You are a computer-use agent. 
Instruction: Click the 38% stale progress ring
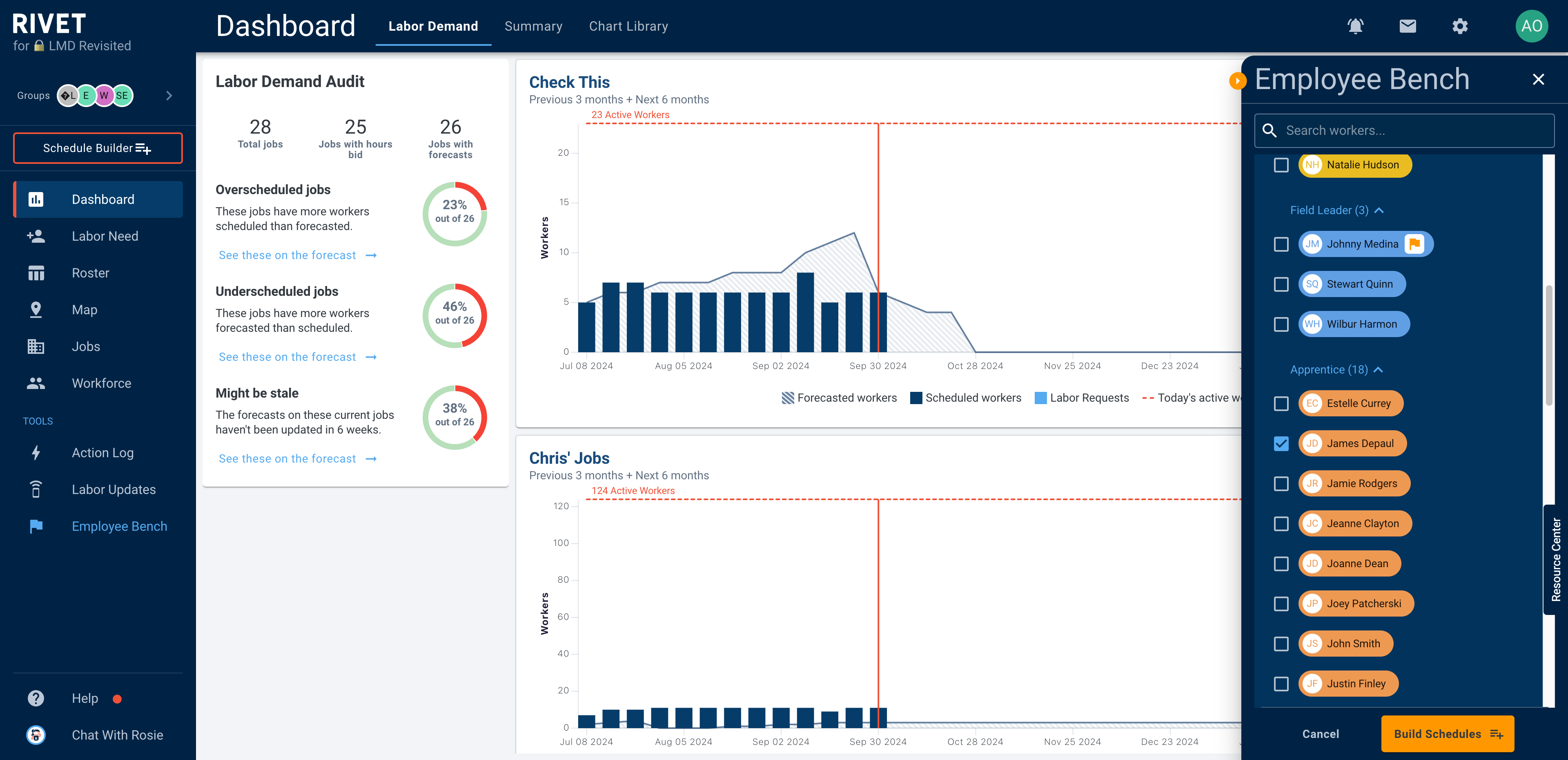point(455,417)
